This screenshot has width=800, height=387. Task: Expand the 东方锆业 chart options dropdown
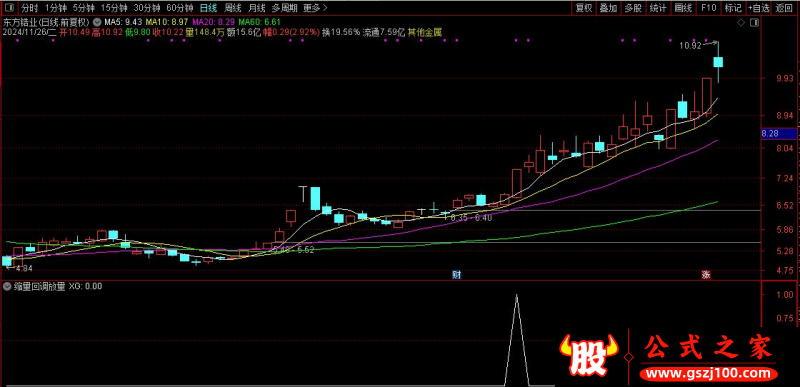click(x=96, y=22)
